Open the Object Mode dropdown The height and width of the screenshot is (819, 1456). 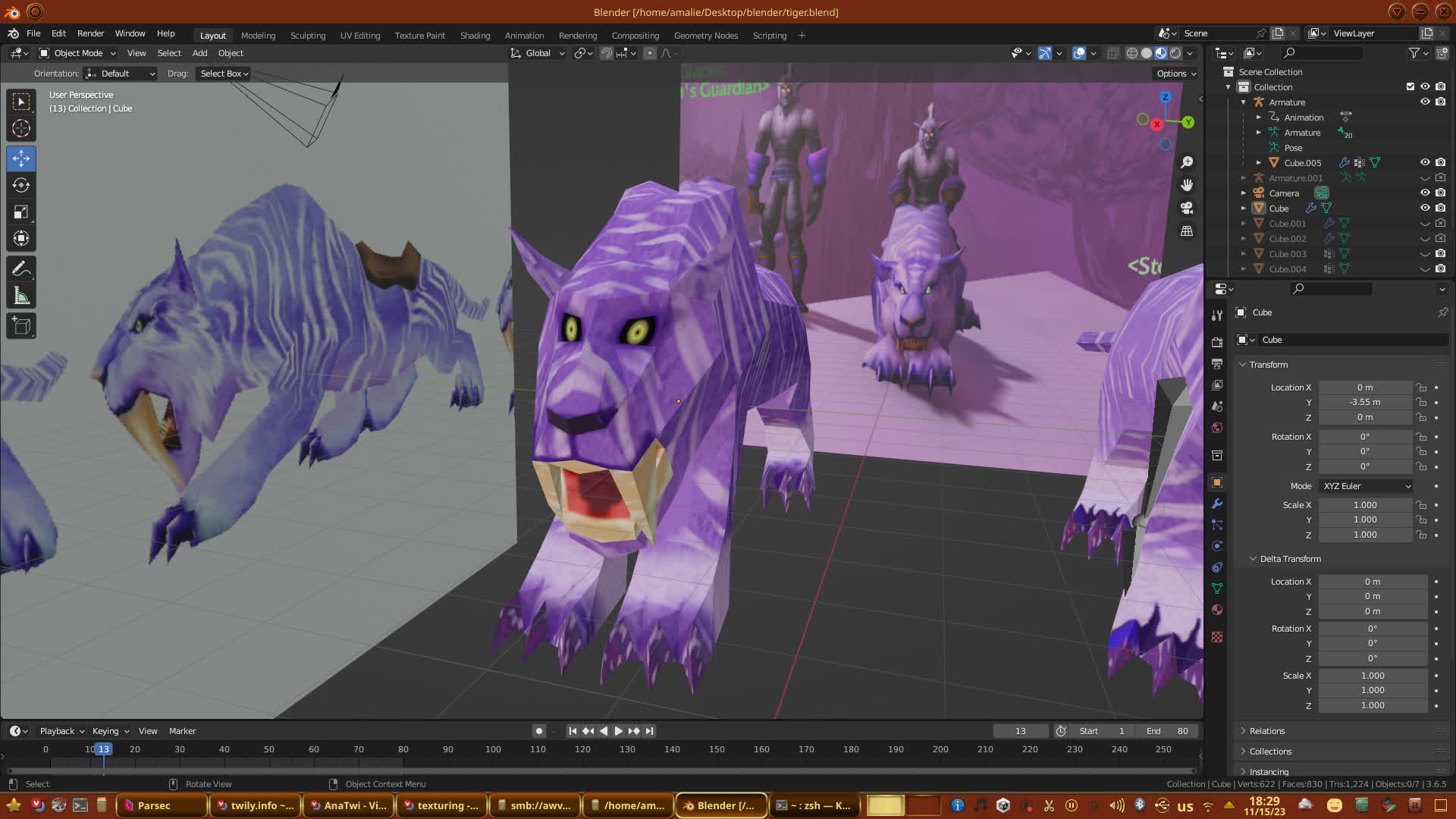77,53
